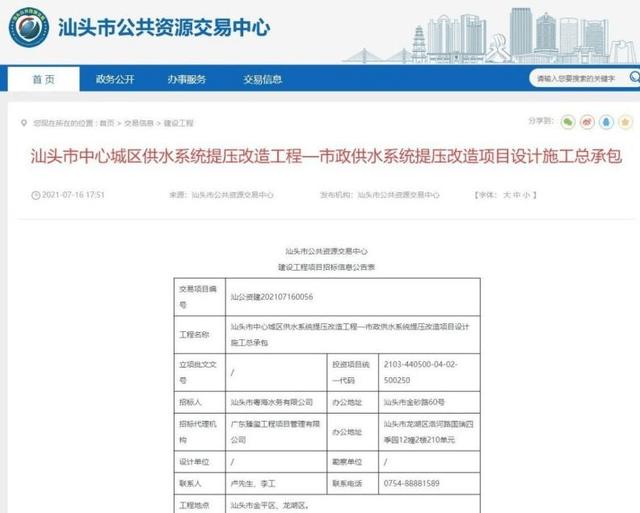Set font size to 小
Screen dimensions: 640x513
click(x=527, y=195)
